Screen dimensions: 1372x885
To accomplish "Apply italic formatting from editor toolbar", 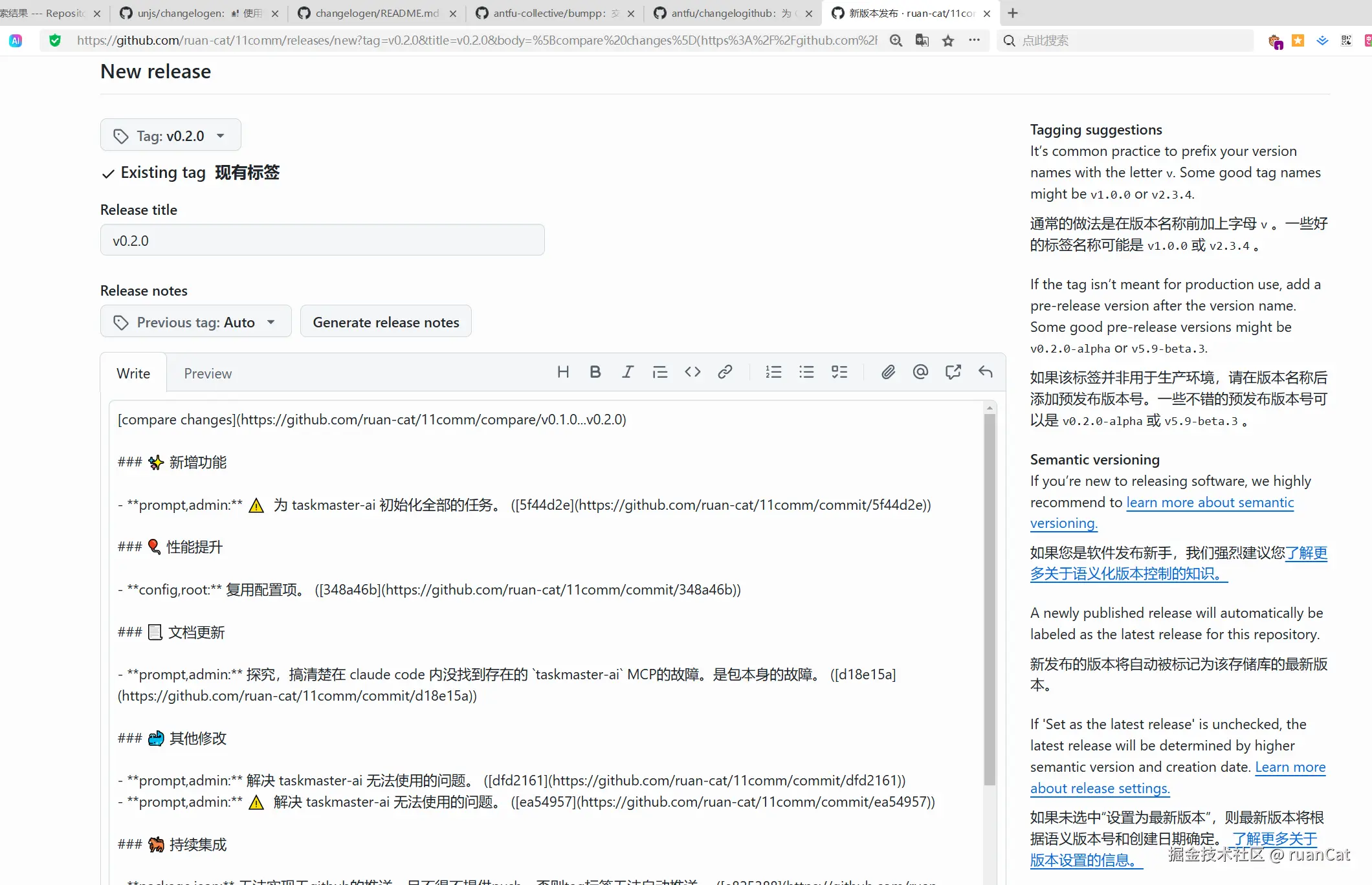I will (628, 372).
